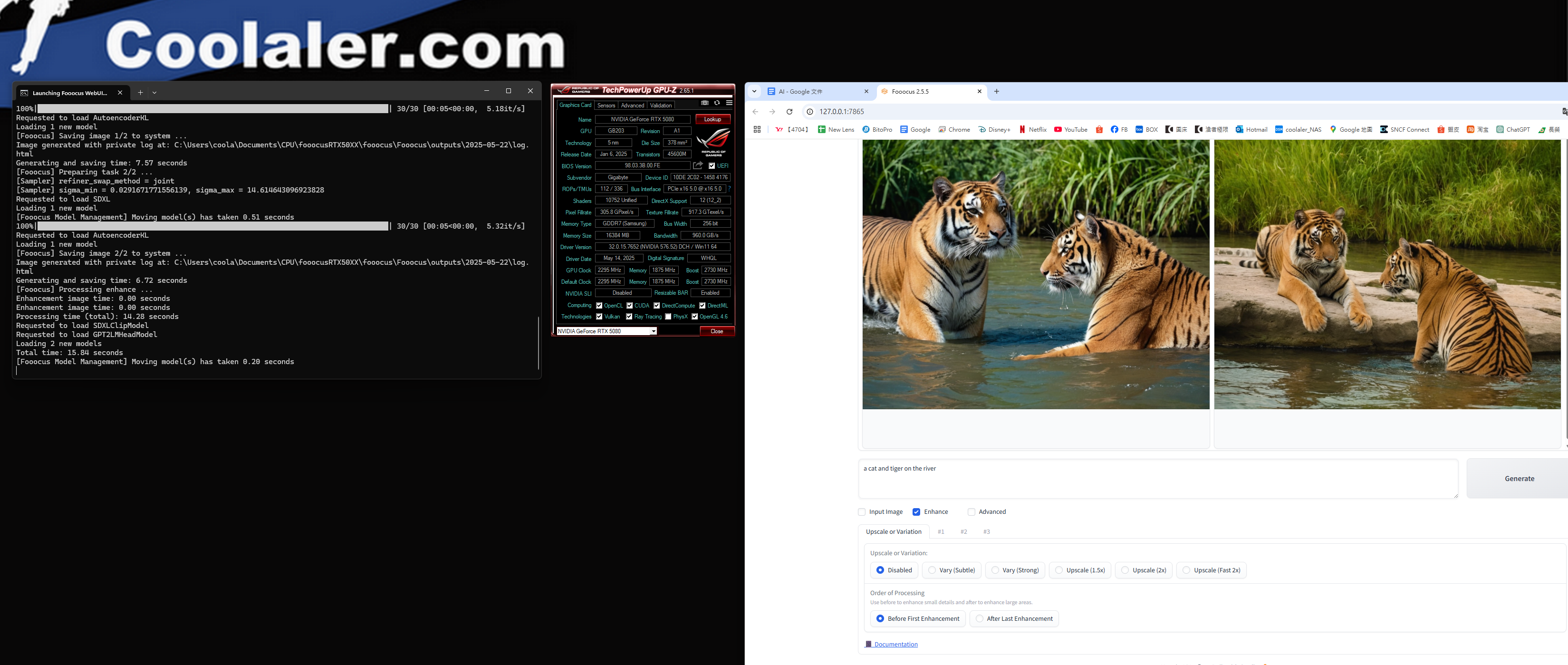The image size is (1568, 665).
Task: Toggle the Ray Tracing checkbox
Action: point(629,317)
